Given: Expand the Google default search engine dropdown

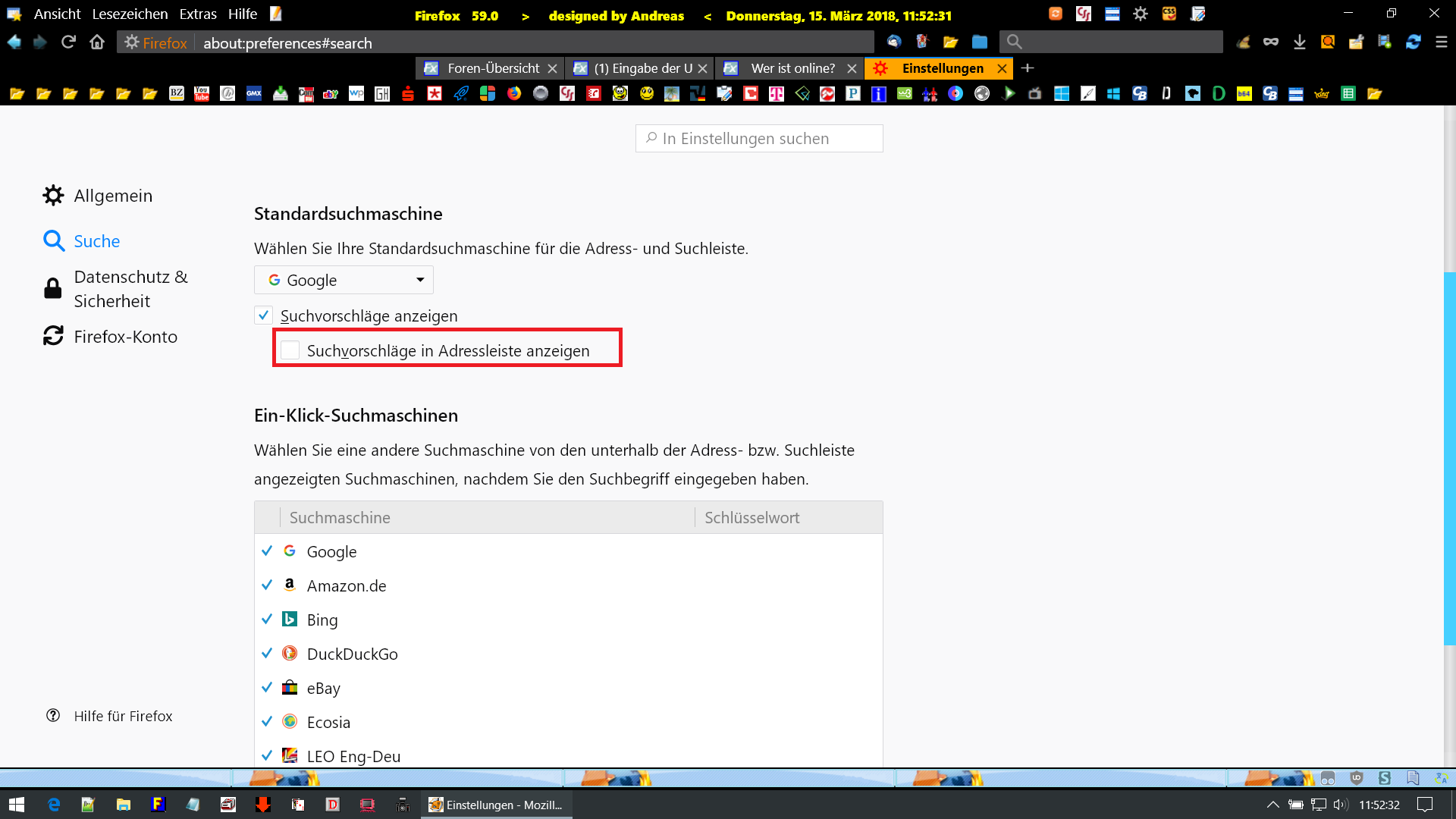Looking at the screenshot, I should [x=344, y=281].
